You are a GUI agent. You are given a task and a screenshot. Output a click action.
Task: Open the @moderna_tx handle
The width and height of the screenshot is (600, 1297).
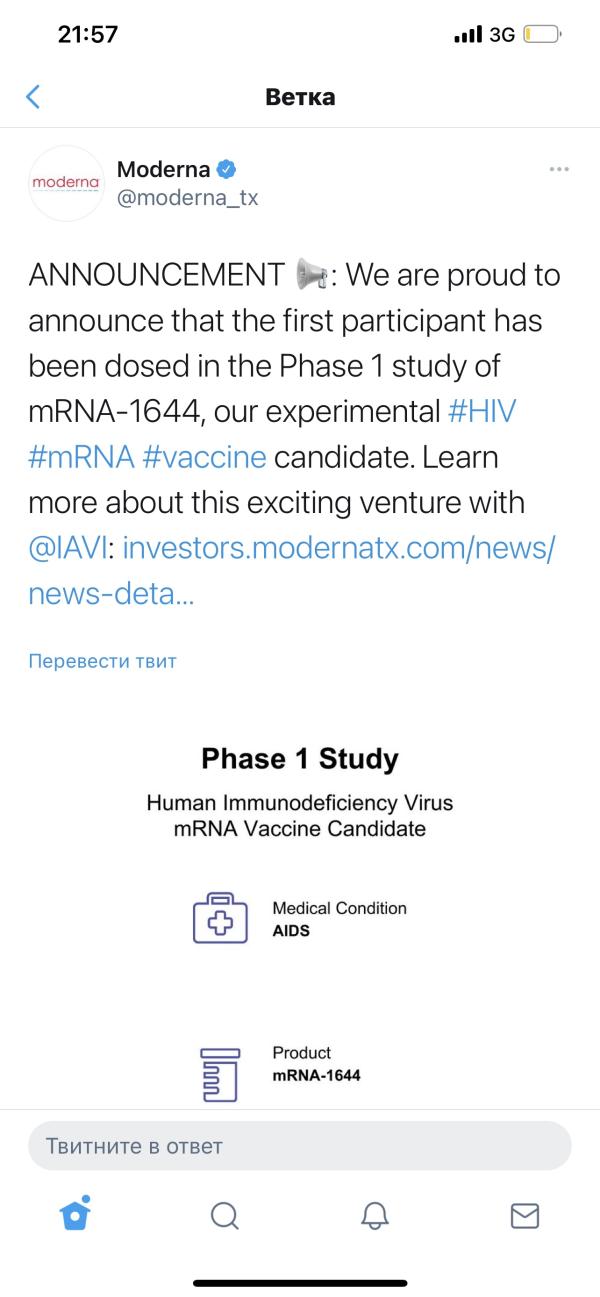188,198
